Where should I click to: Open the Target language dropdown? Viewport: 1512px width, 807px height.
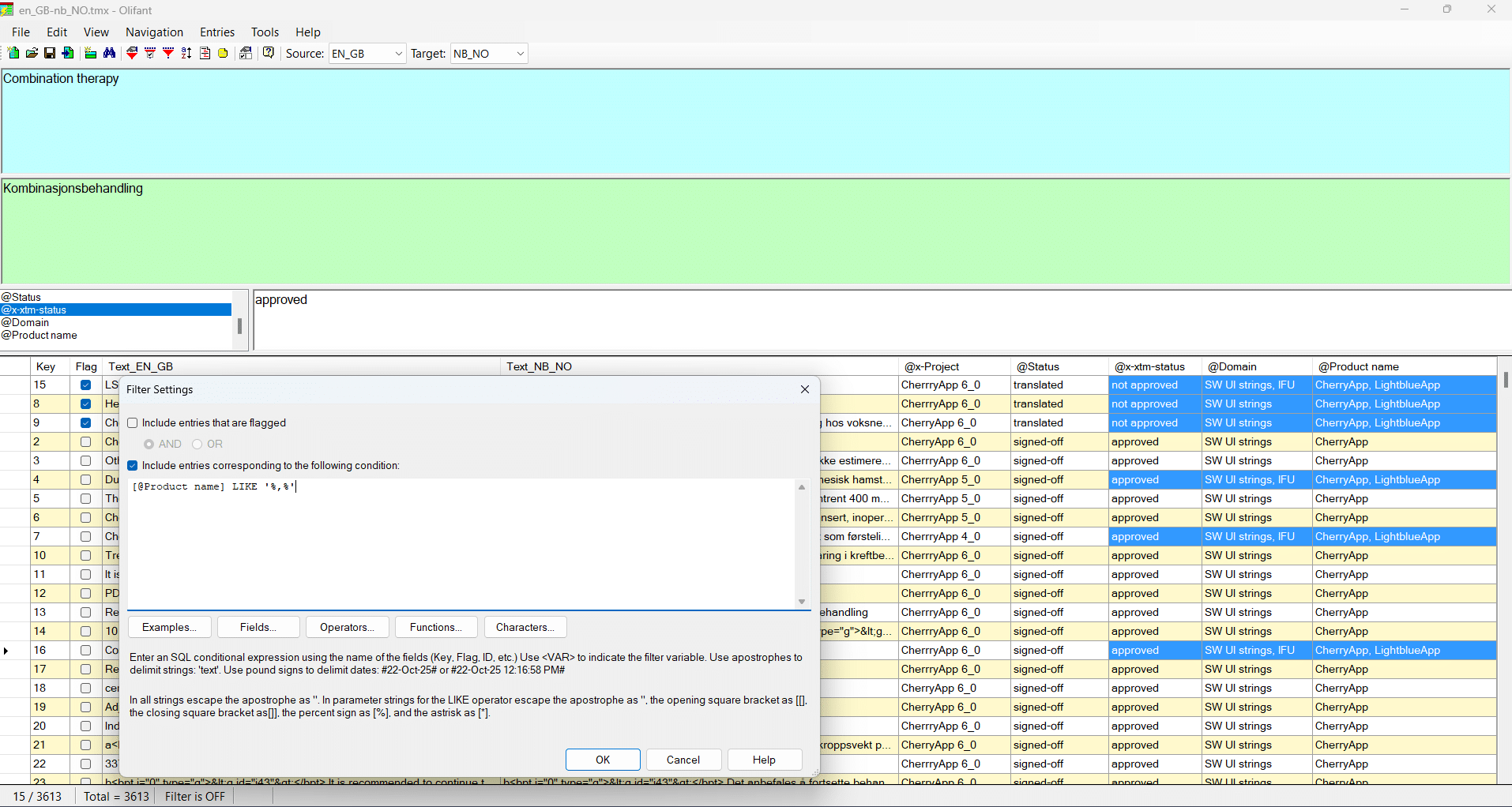tap(520, 54)
